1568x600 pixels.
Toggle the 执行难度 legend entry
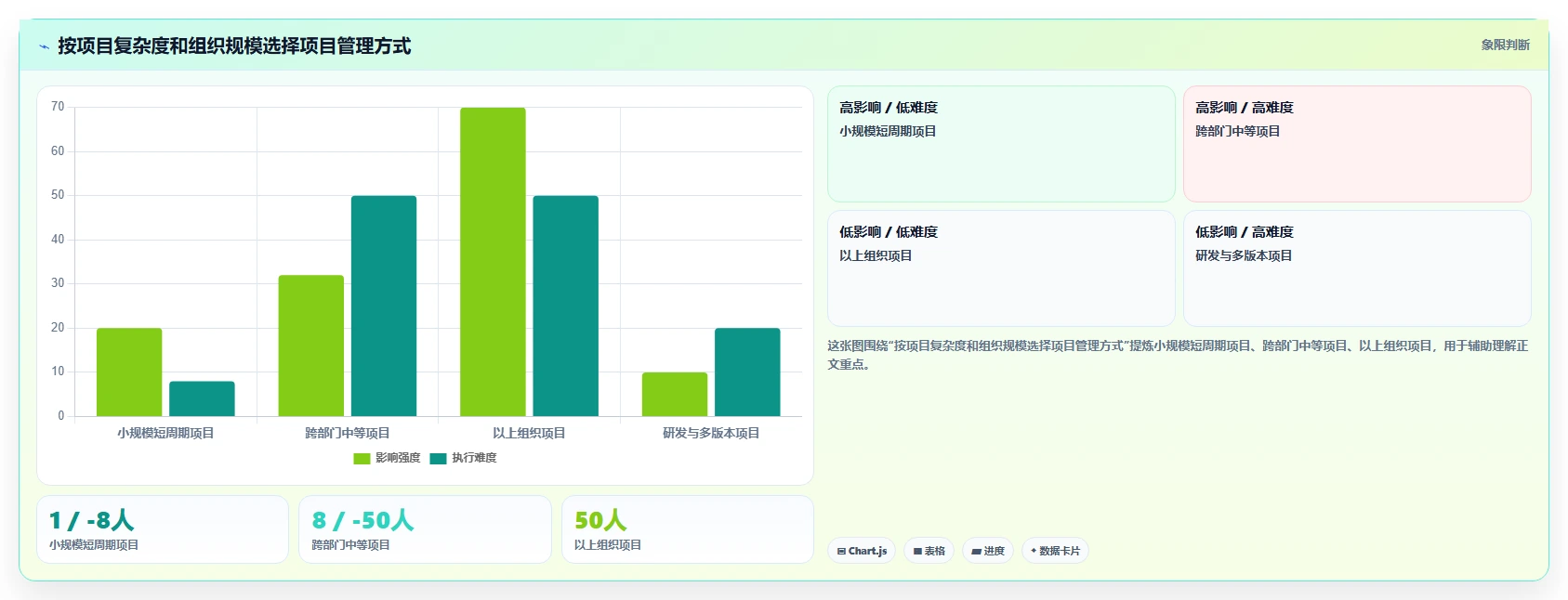tap(463, 458)
